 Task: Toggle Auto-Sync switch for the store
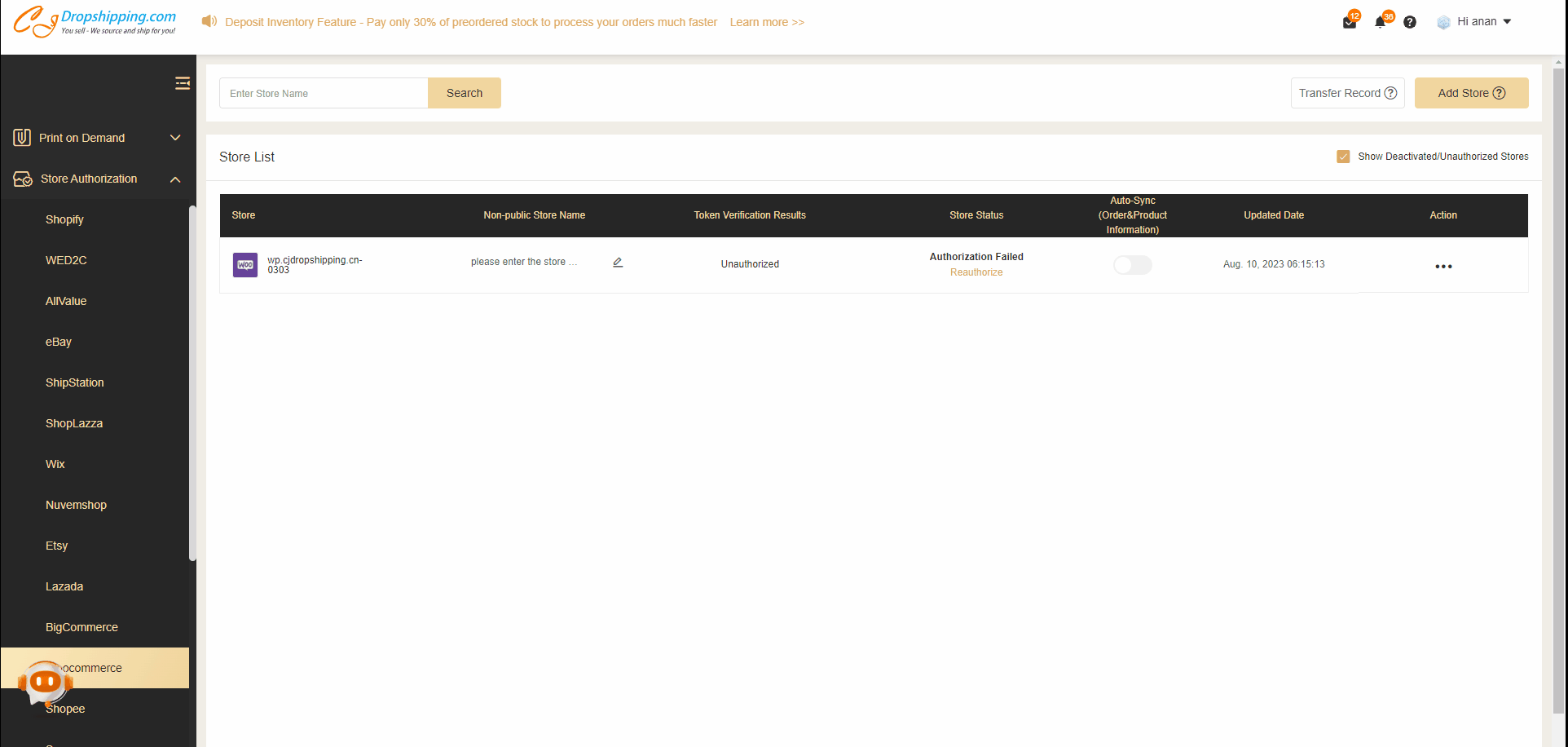(1132, 265)
